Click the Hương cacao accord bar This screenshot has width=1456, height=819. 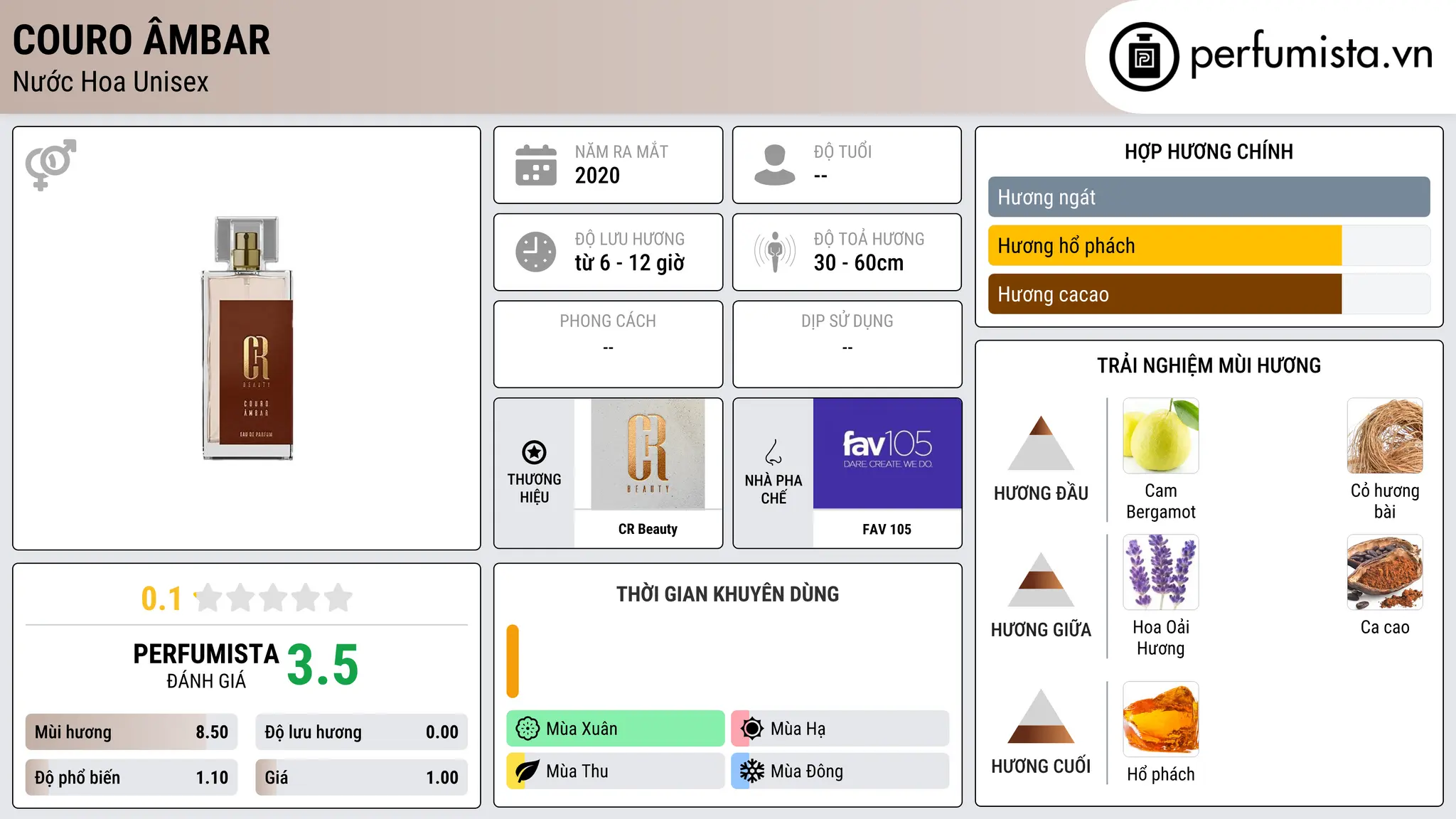(1209, 294)
